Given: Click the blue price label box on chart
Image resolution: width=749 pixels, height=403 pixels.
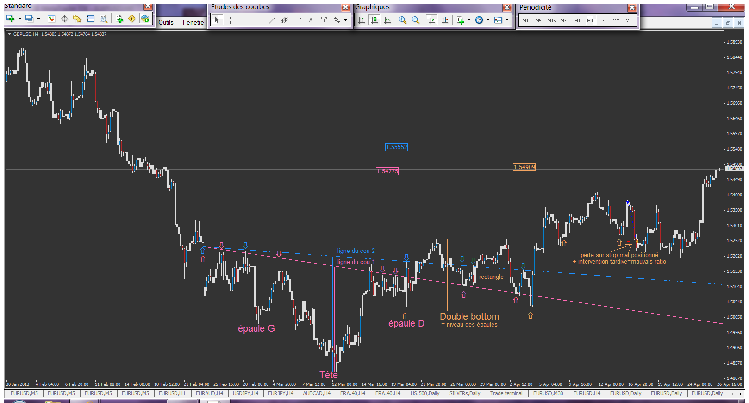Looking at the screenshot, I should click(396, 147).
